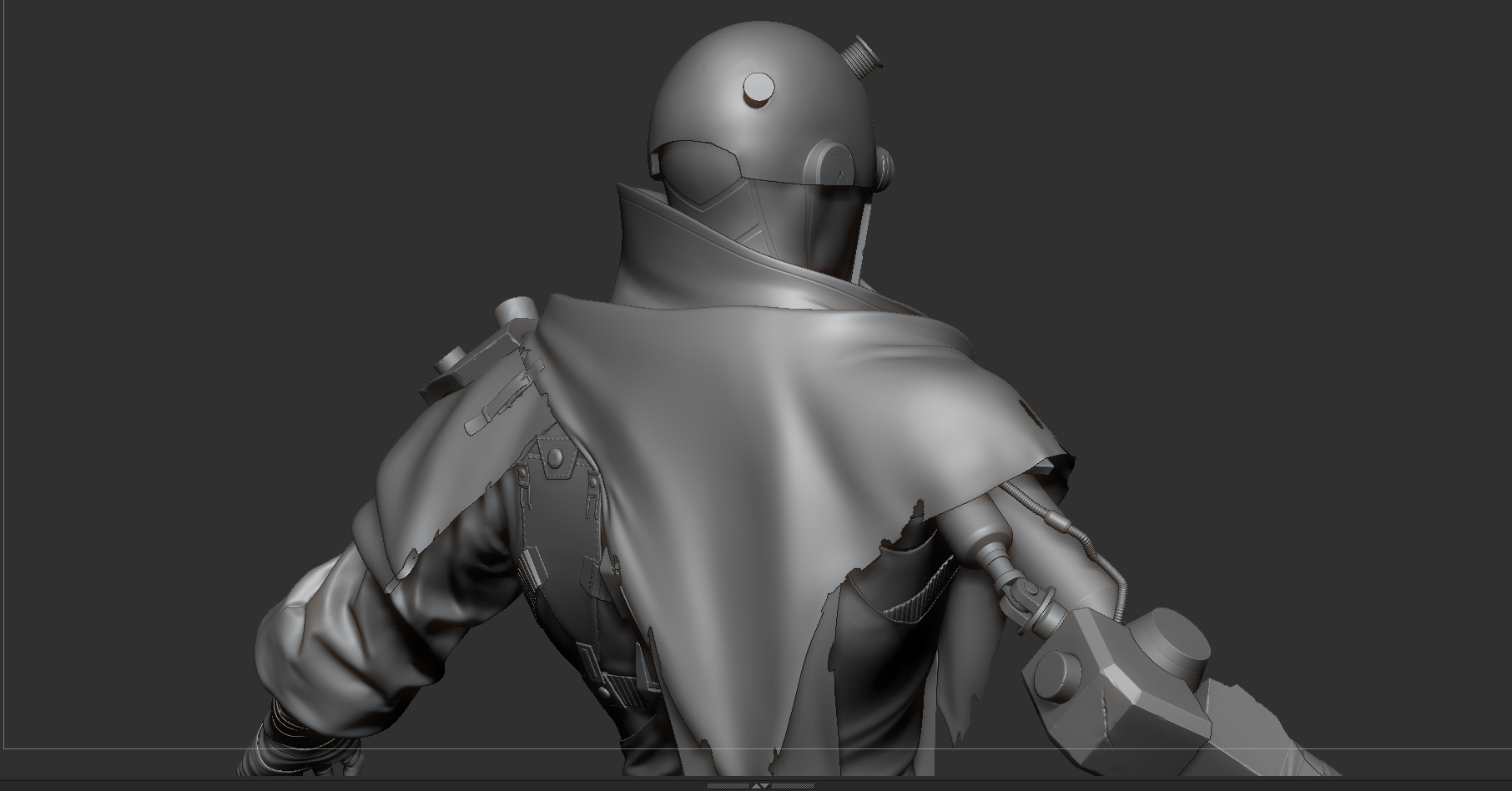Click the snap button on the back harness
The image size is (1512, 791).
coord(553,458)
